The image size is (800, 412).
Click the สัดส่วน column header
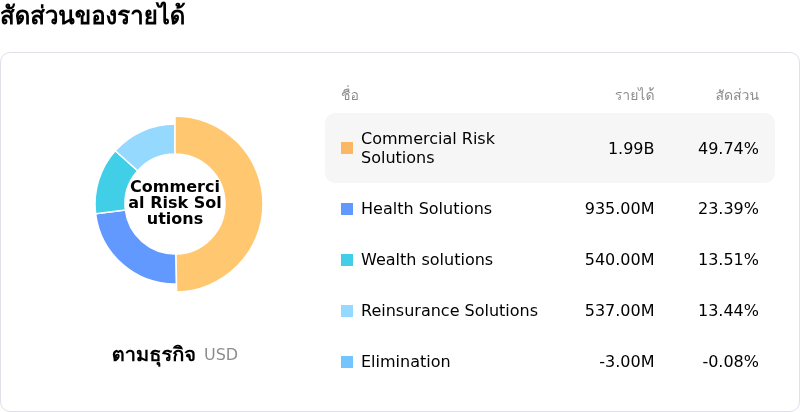[x=737, y=95]
